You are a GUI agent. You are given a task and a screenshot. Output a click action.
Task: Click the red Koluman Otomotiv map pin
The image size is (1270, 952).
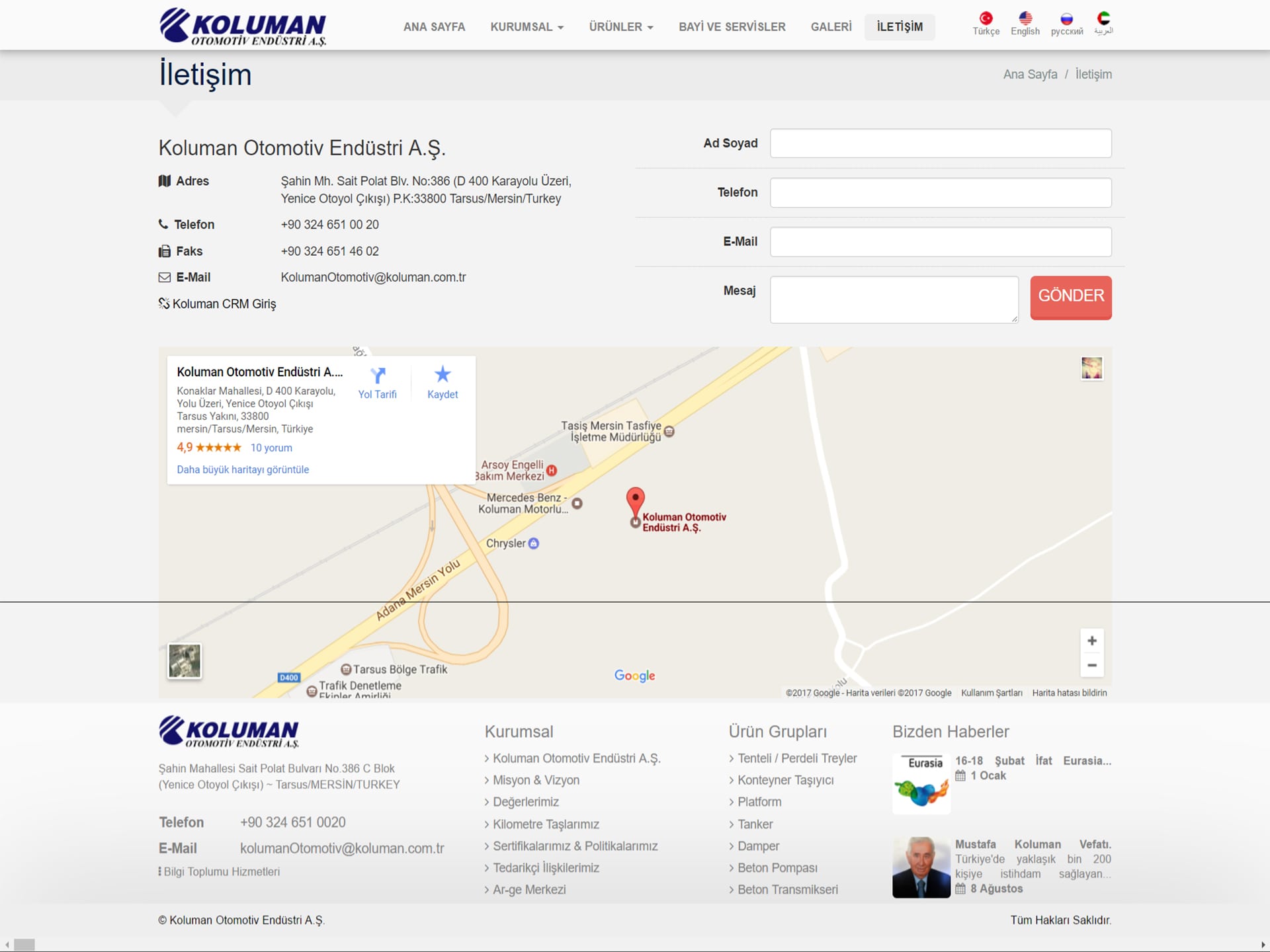635,502
